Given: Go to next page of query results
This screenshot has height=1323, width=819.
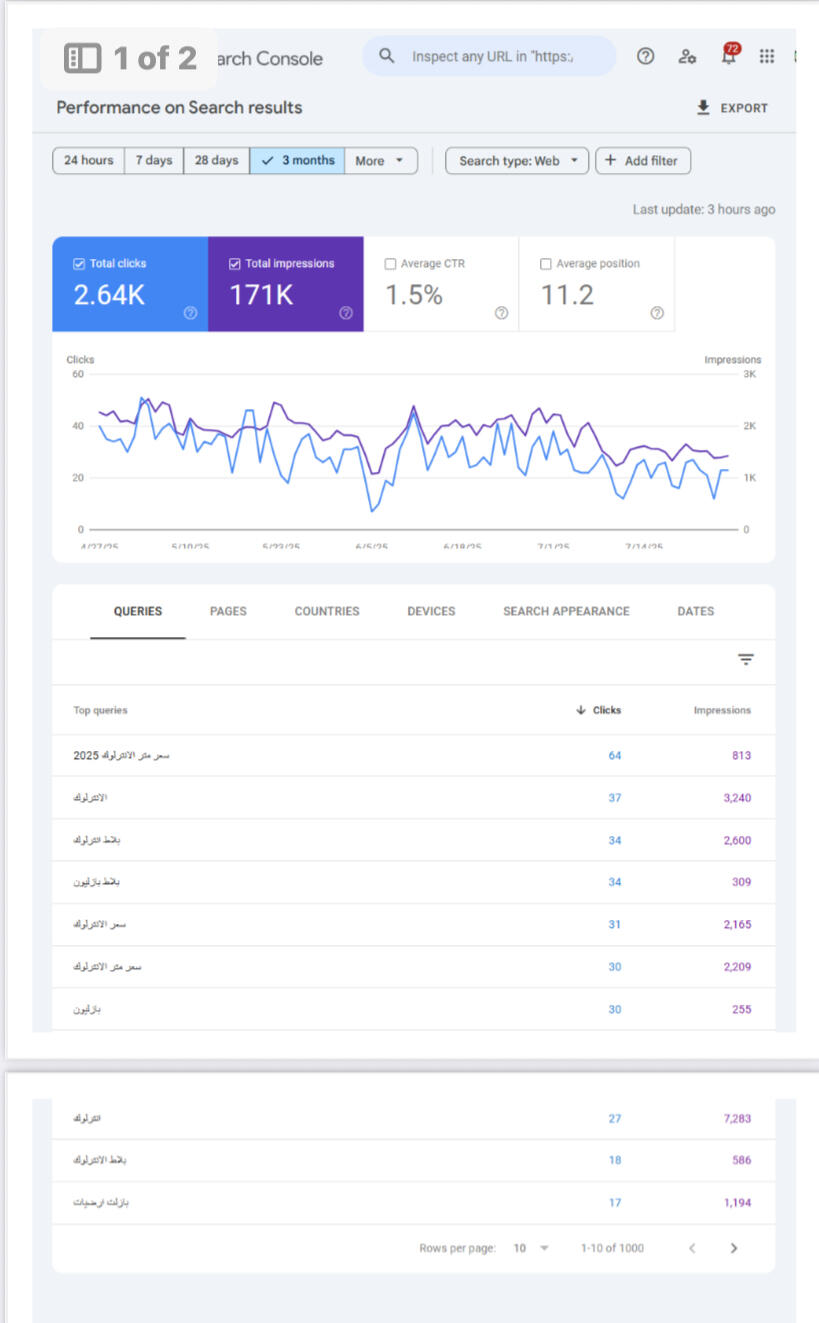Looking at the screenshot, I should tap(734, 1248).
